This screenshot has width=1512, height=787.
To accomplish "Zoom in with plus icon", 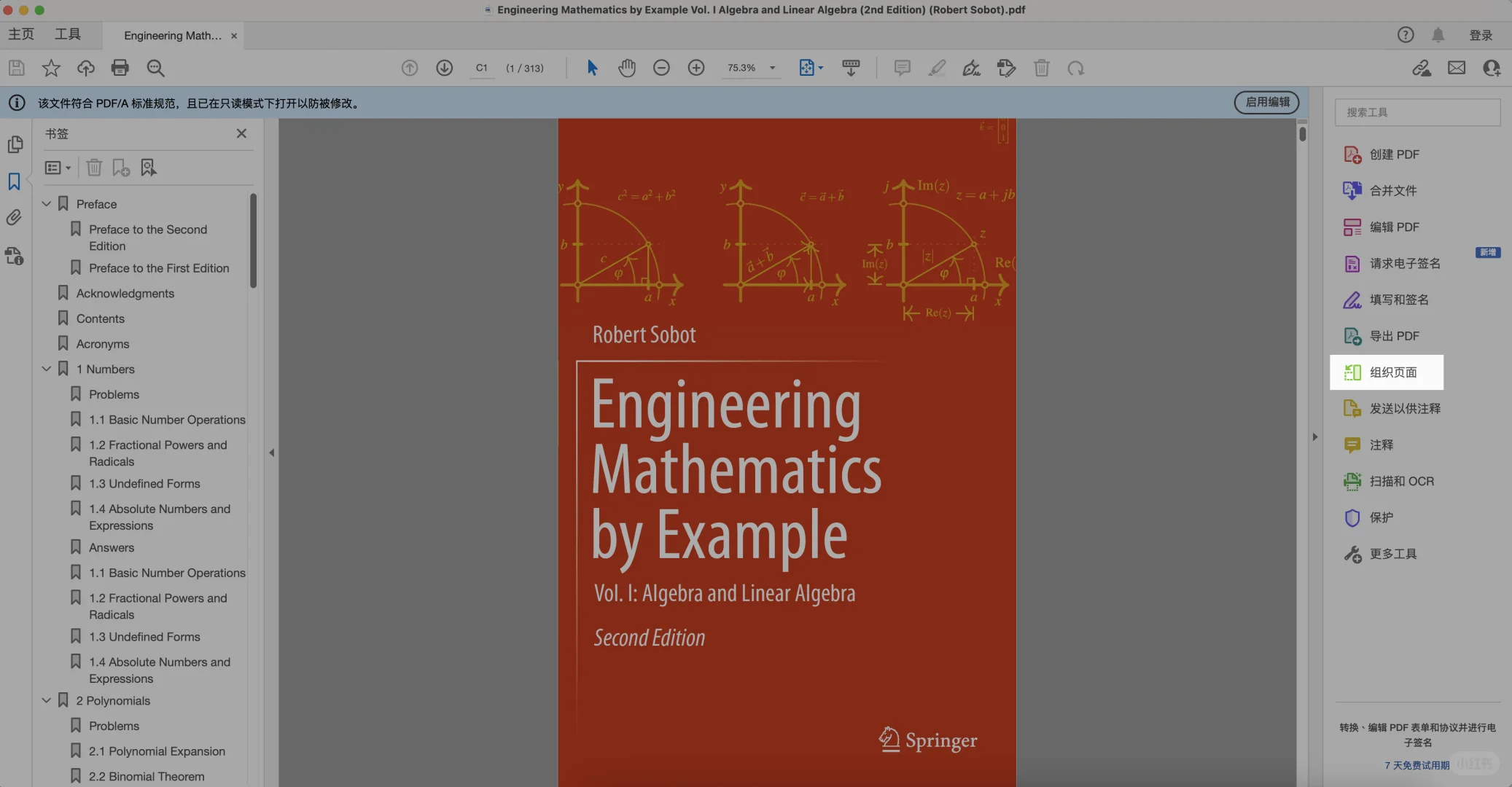I will click(696, 68).
